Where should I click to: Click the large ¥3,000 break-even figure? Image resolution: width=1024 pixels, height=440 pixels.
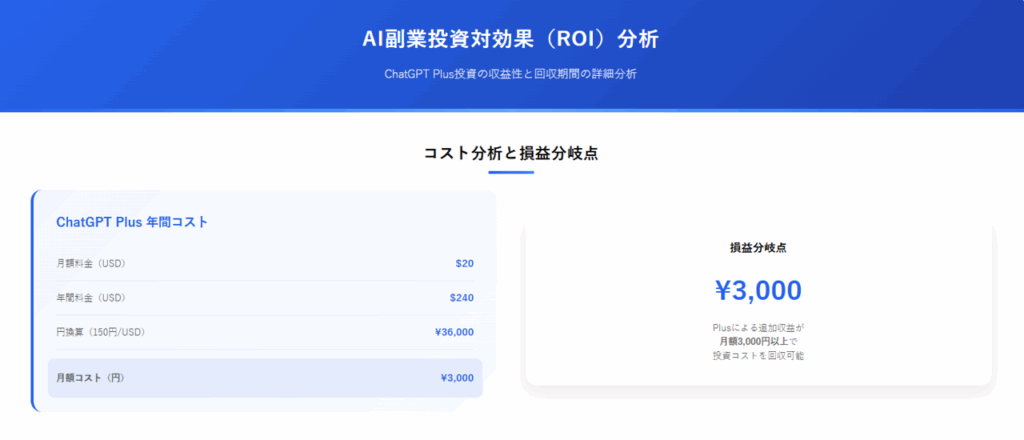(x=758, y=291)
